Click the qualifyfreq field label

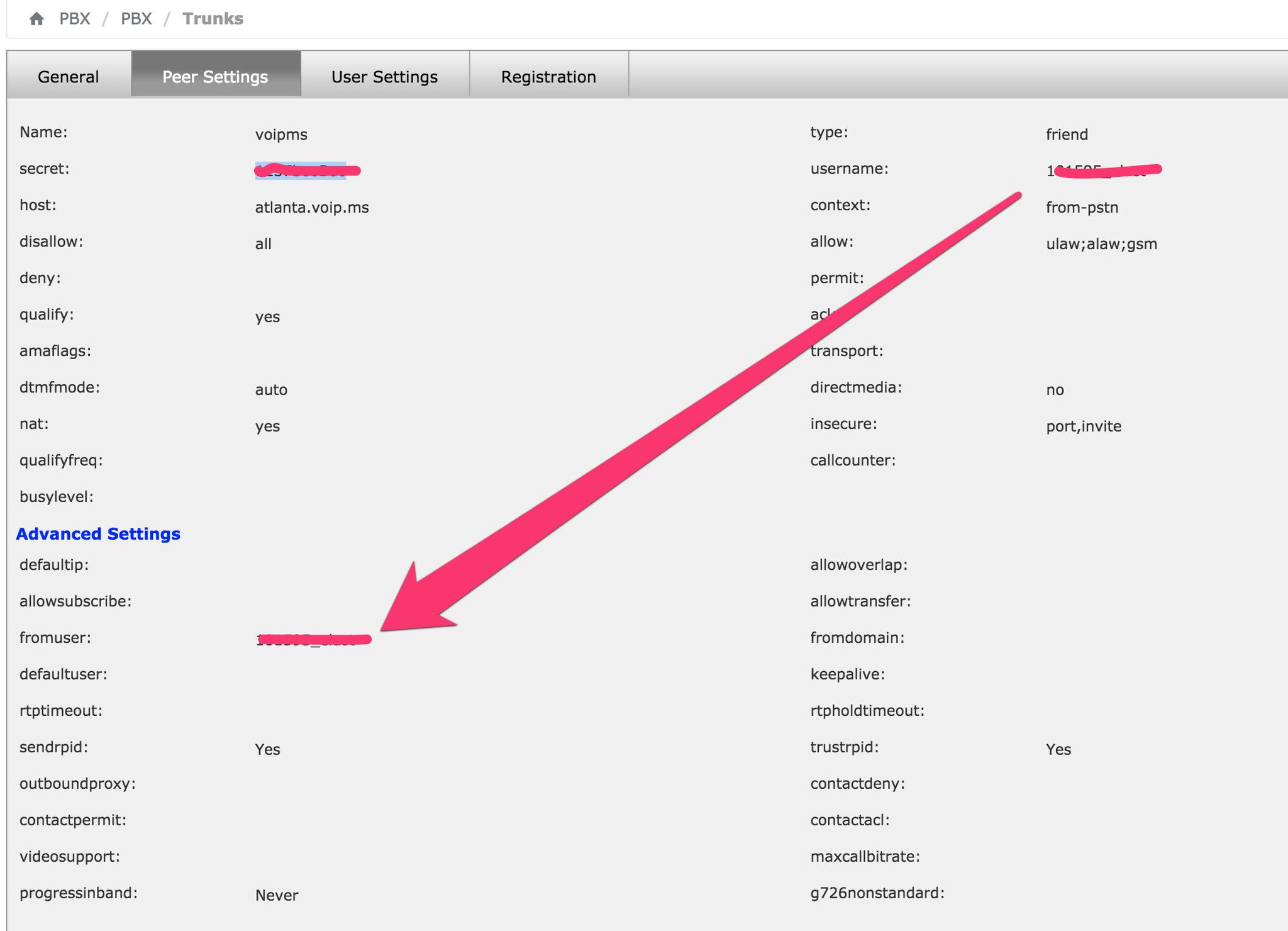click(x=61, y=460)
